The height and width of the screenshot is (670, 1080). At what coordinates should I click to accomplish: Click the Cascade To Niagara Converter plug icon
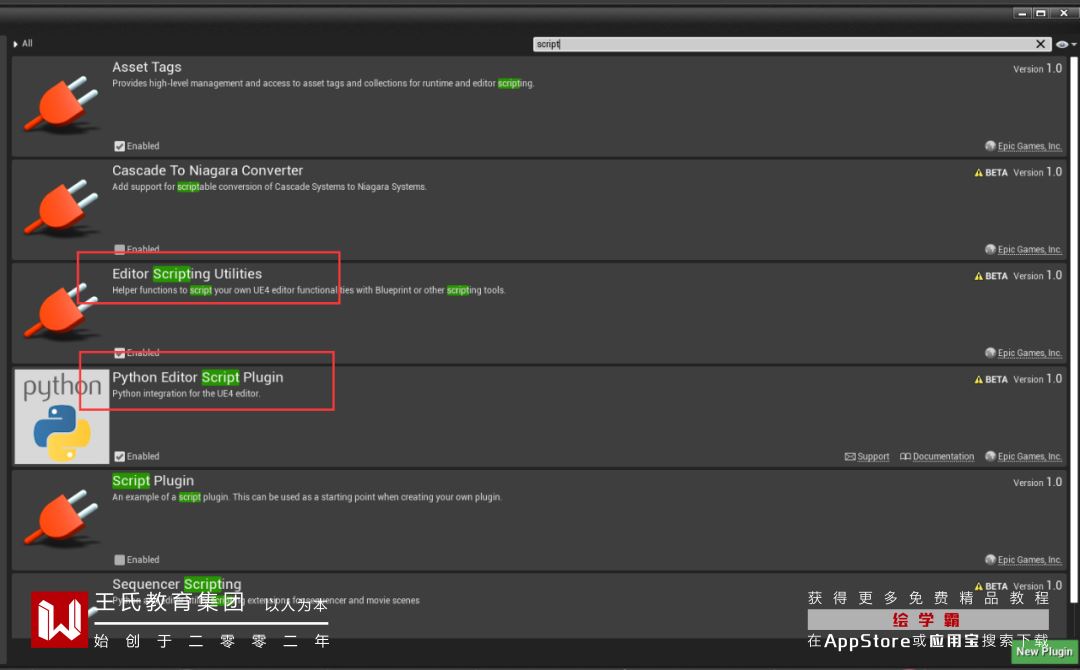61,208
